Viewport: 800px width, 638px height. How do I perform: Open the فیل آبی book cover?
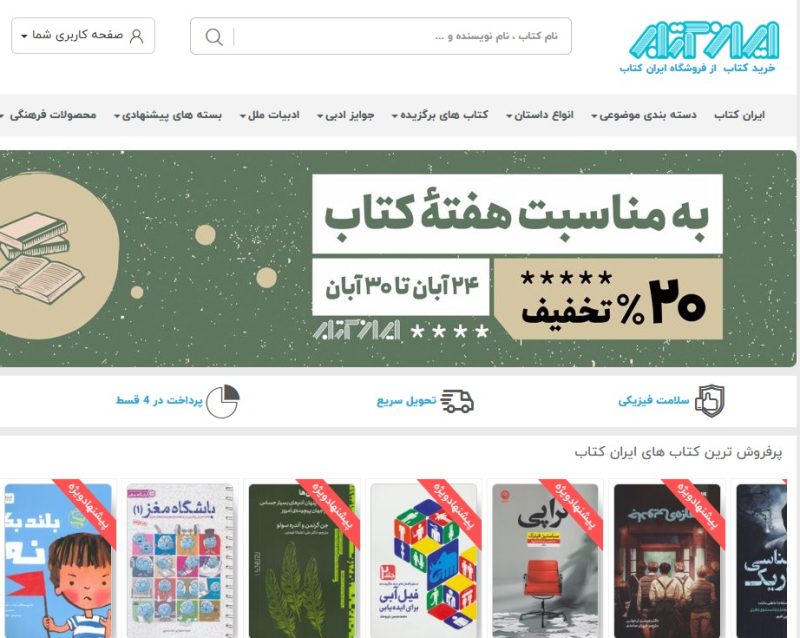click(423, 560)
